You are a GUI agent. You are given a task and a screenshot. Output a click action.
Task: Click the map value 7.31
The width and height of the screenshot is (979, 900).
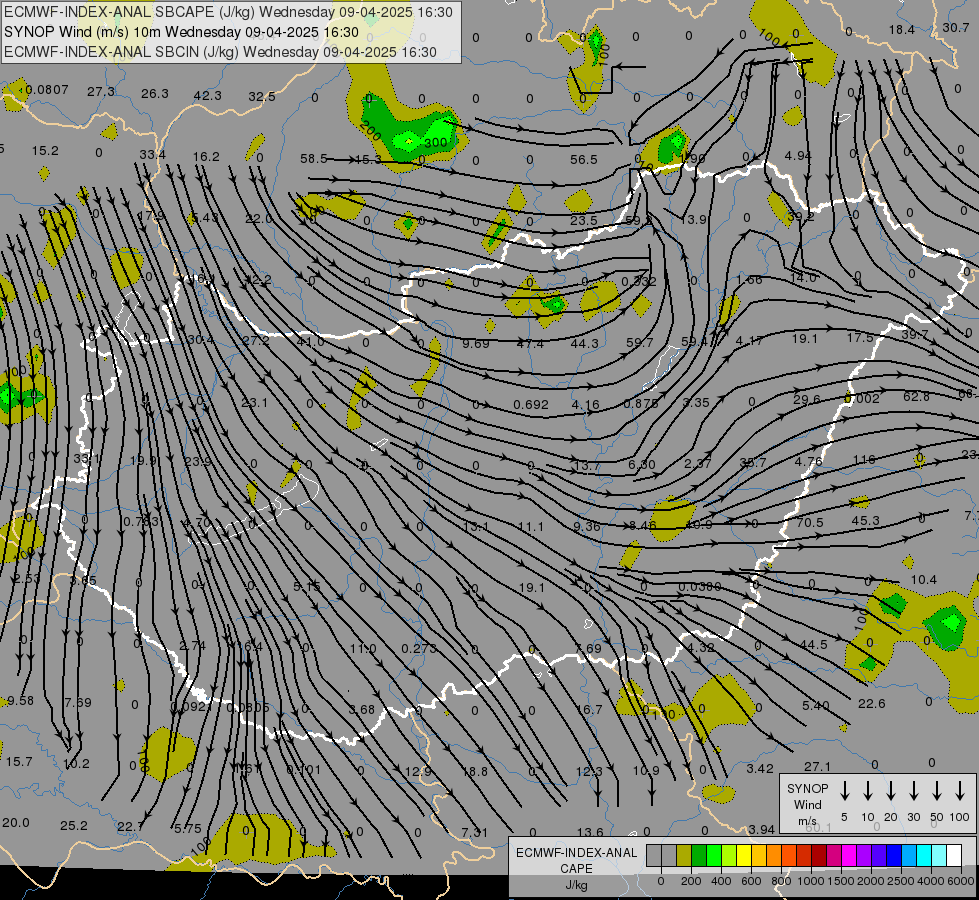coord(475,832)
